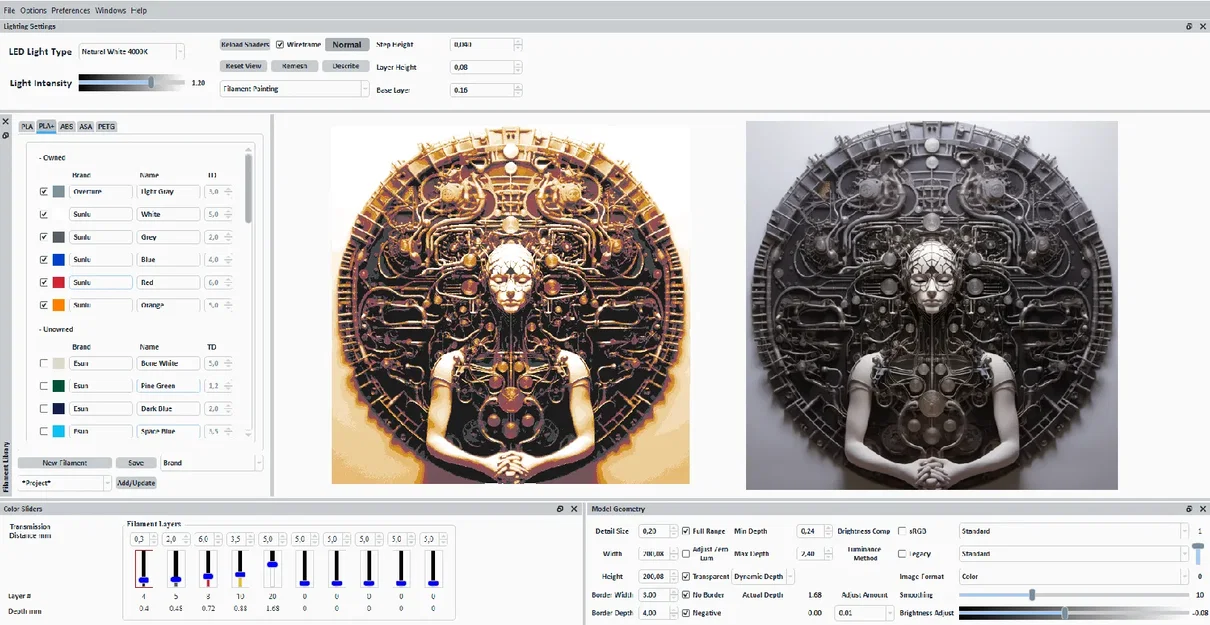
Task: Open the Filament Painting dropdown
Action: 295,89
